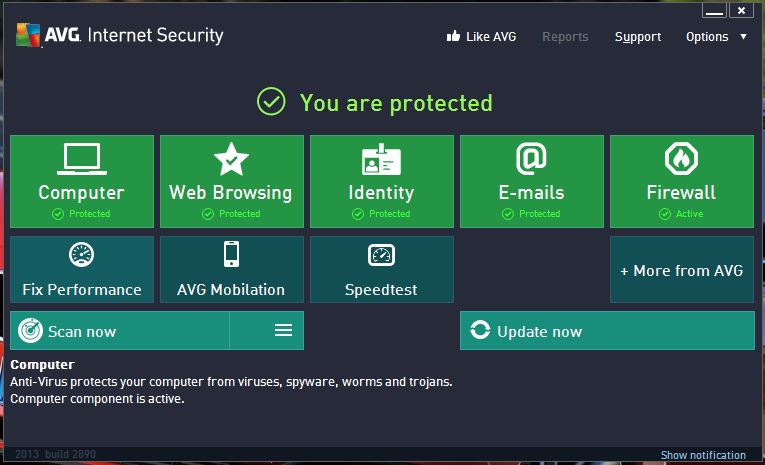765x465 pixels.
Task: Click Active status under Firewall
Action: pos(681,214)
